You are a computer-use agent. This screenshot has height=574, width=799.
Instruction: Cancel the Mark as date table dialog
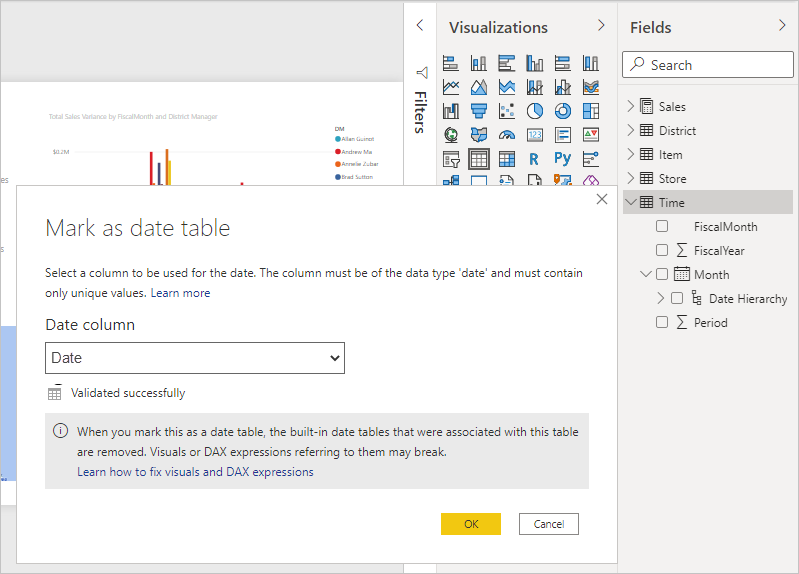(548, 524)
